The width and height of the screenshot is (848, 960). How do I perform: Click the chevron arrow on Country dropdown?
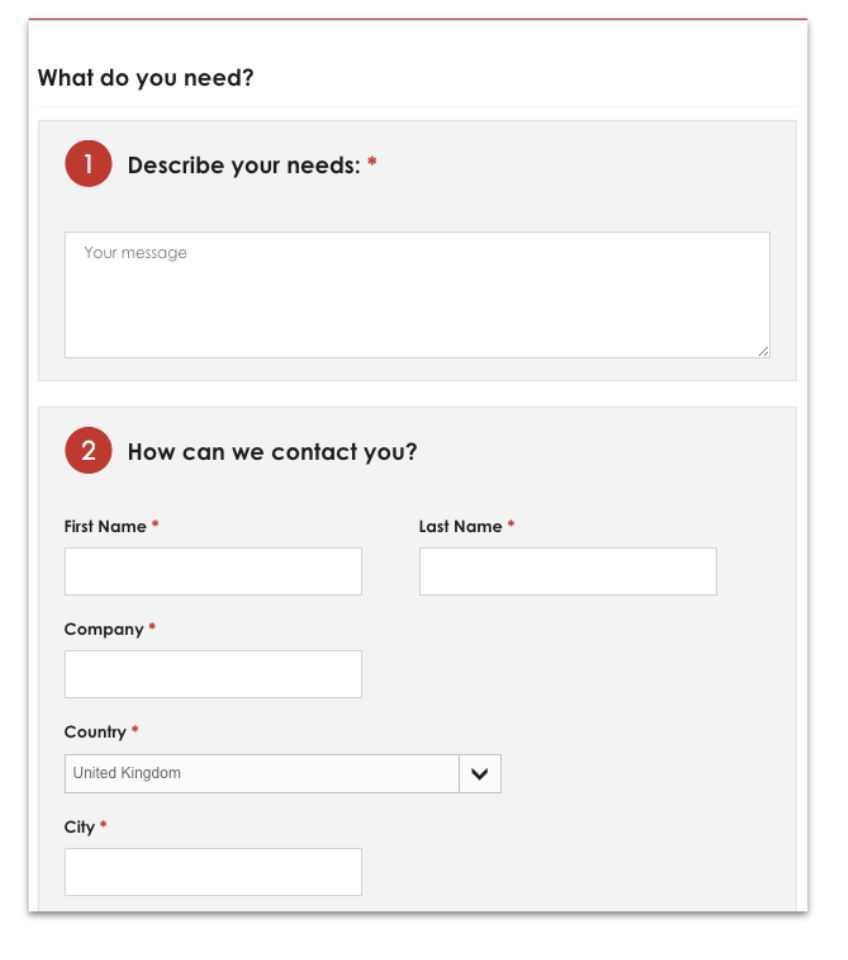click(x=480, y=774)
